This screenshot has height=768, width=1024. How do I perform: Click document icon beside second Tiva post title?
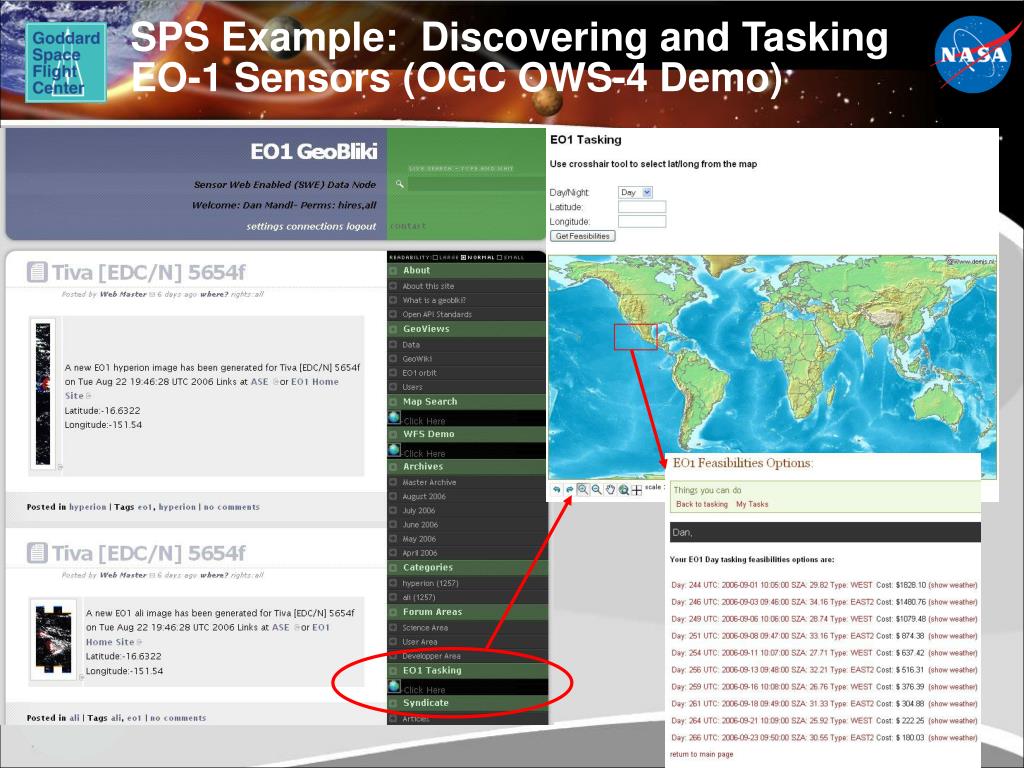point(37,553)
